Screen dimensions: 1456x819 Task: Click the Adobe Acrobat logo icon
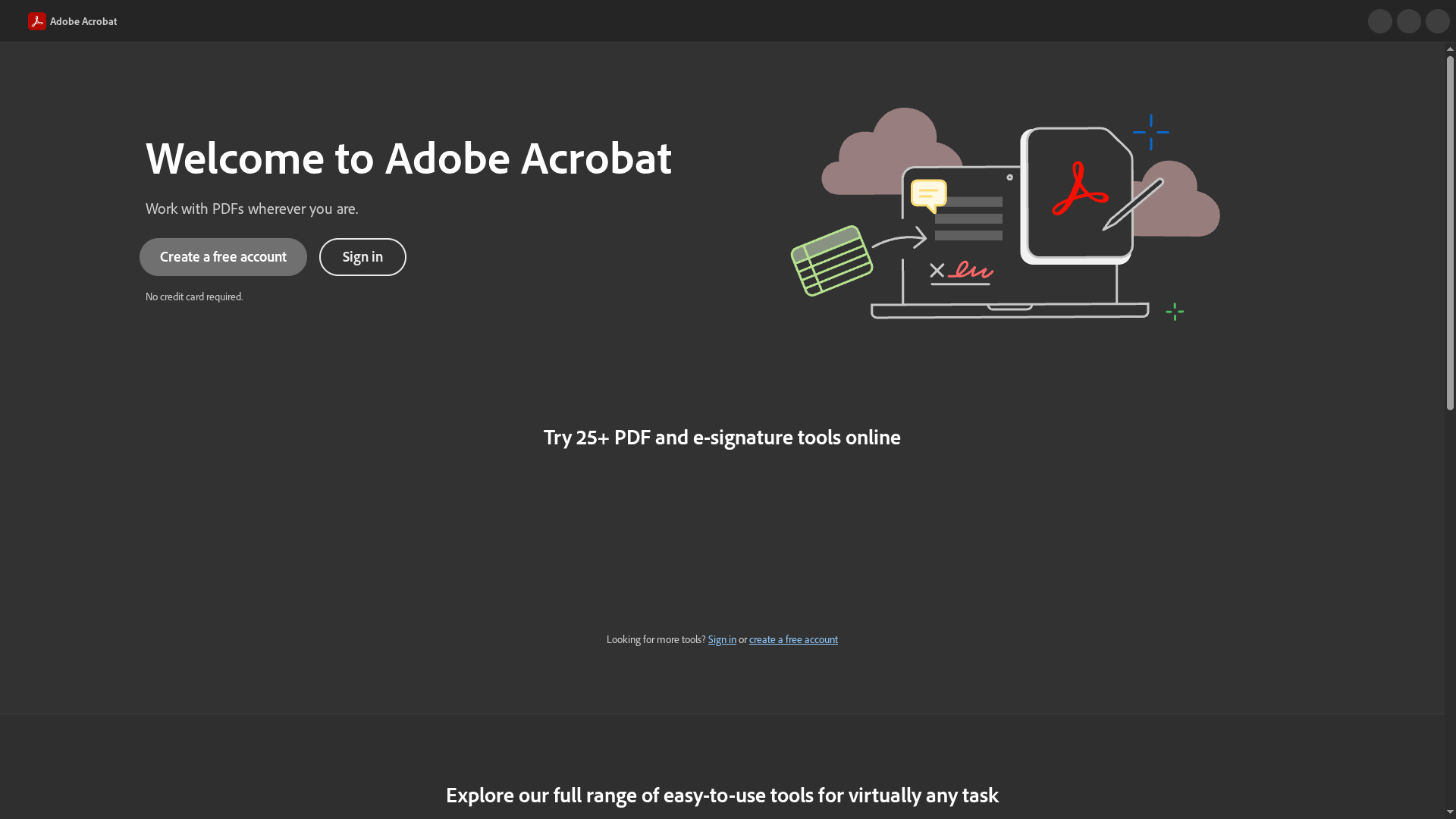pyautogui.click(x=36, y=20)
